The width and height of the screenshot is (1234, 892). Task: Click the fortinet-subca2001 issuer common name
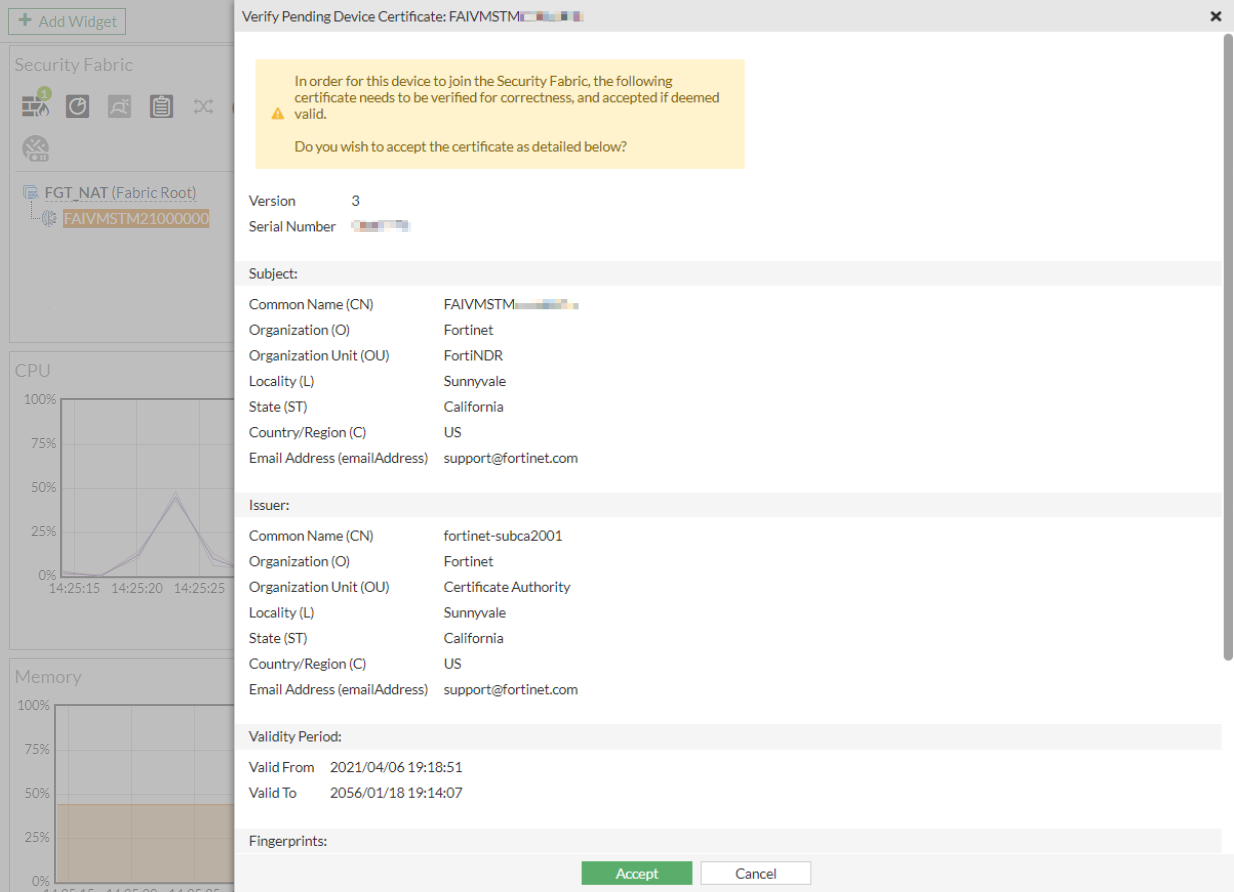coord(503,535)
